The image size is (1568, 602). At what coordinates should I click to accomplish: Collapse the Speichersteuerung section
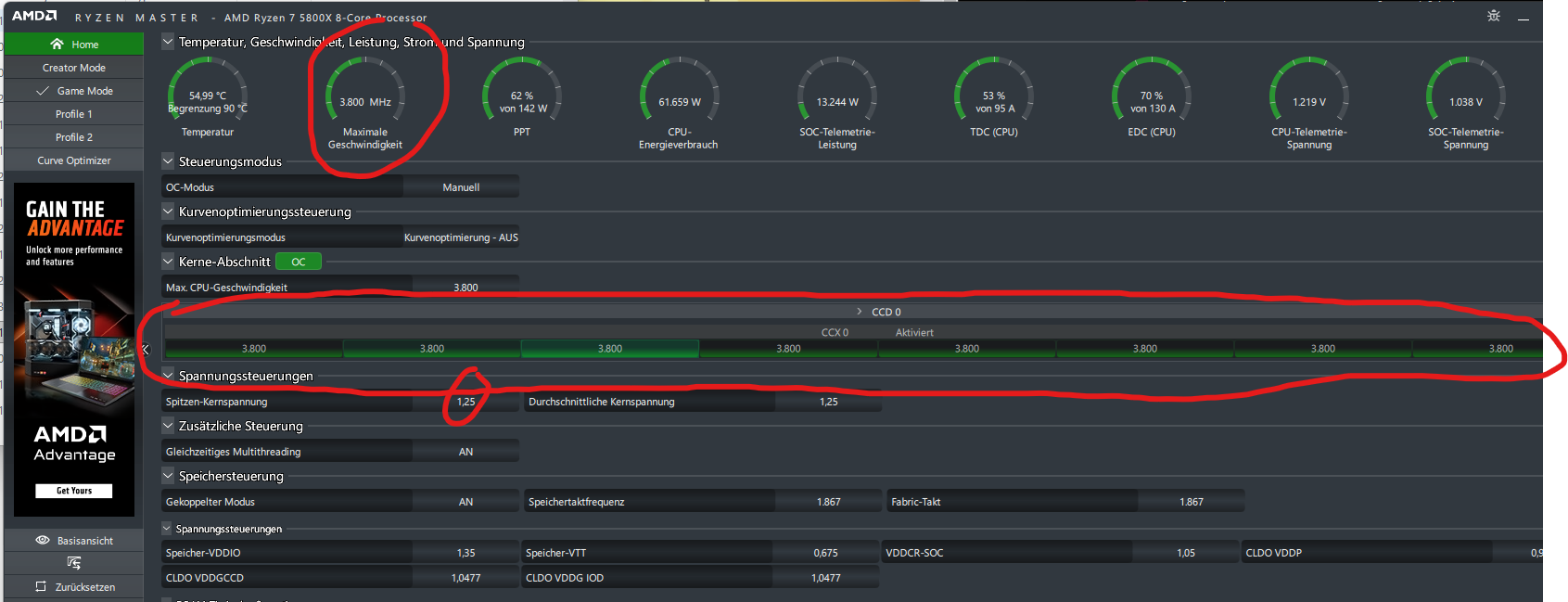[168, 476]
